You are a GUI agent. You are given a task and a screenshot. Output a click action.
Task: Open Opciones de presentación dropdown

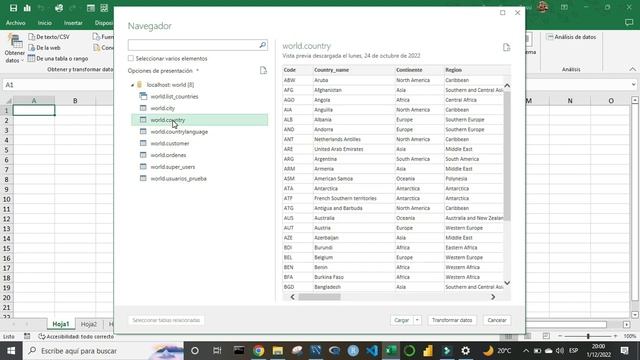click(x=162, y=71)
